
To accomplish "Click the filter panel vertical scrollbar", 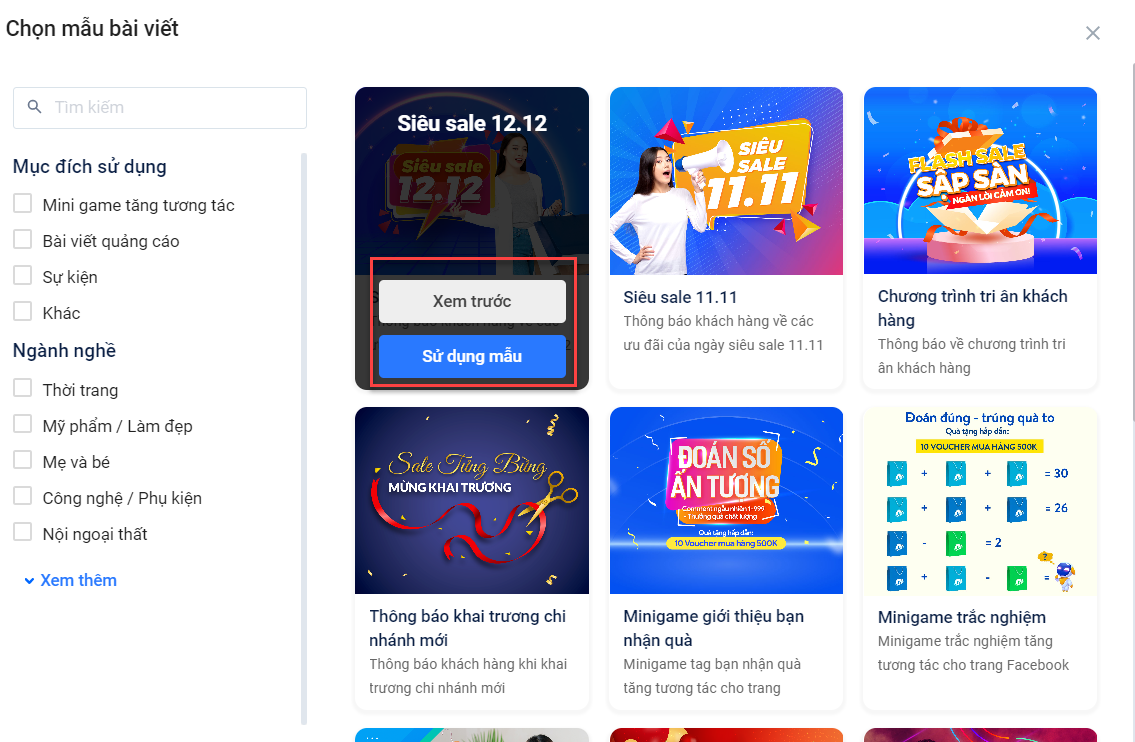I will (304, 438).
